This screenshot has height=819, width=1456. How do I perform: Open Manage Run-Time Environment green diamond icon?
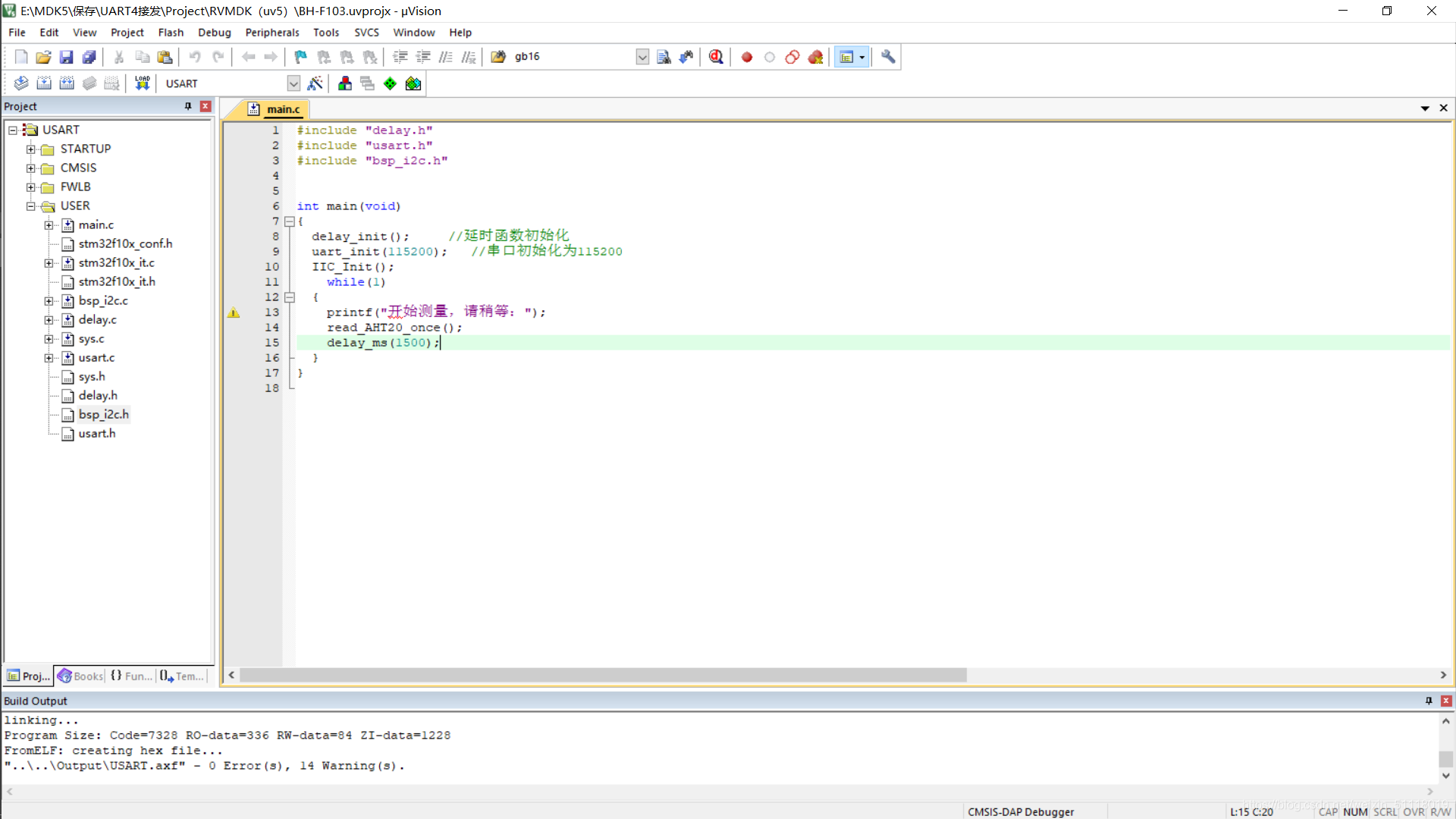pyautogui.click(x=390, y=83)
